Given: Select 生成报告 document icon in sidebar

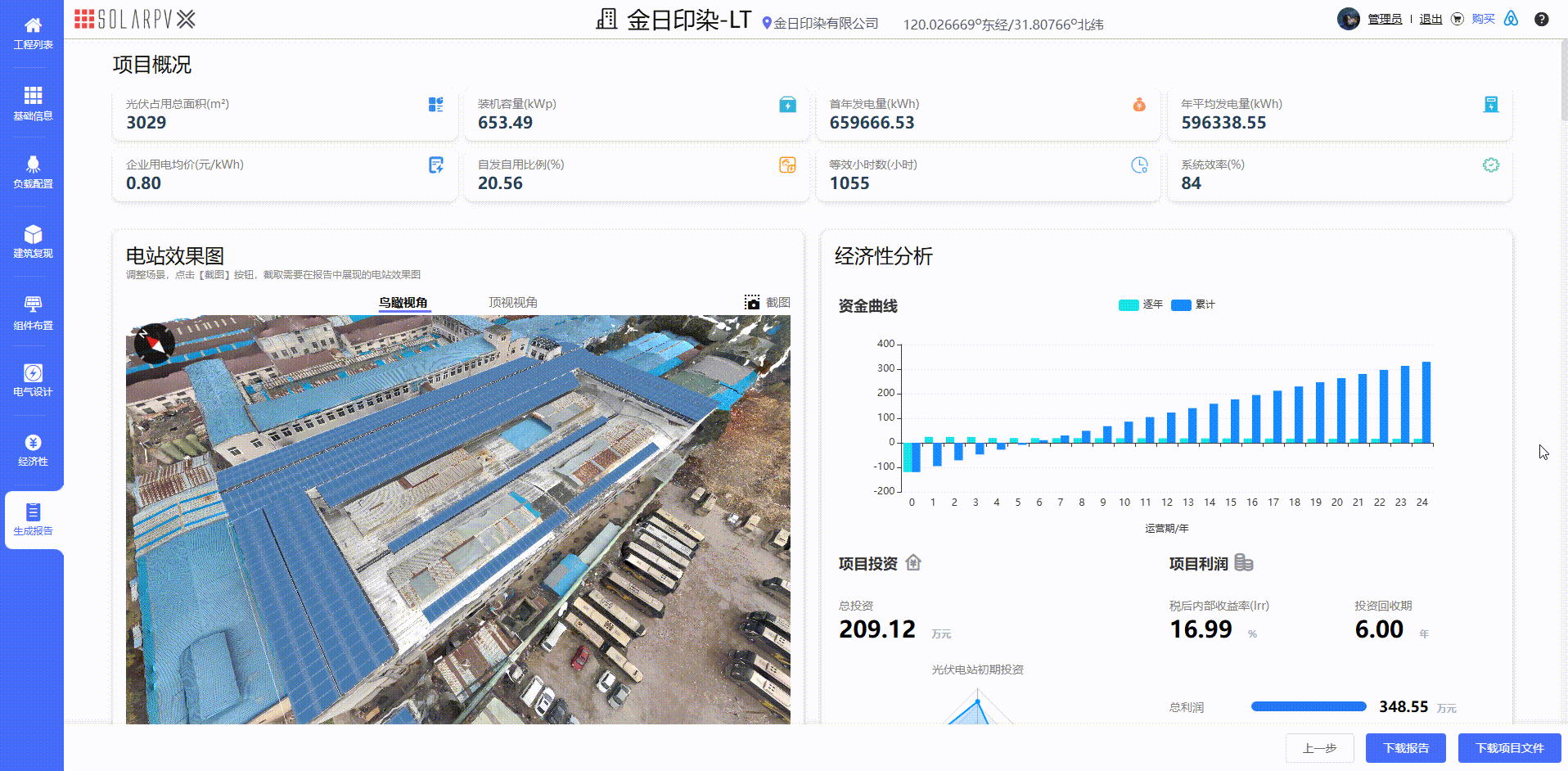Looking at the screenshot, I should (x=33, y=512).
